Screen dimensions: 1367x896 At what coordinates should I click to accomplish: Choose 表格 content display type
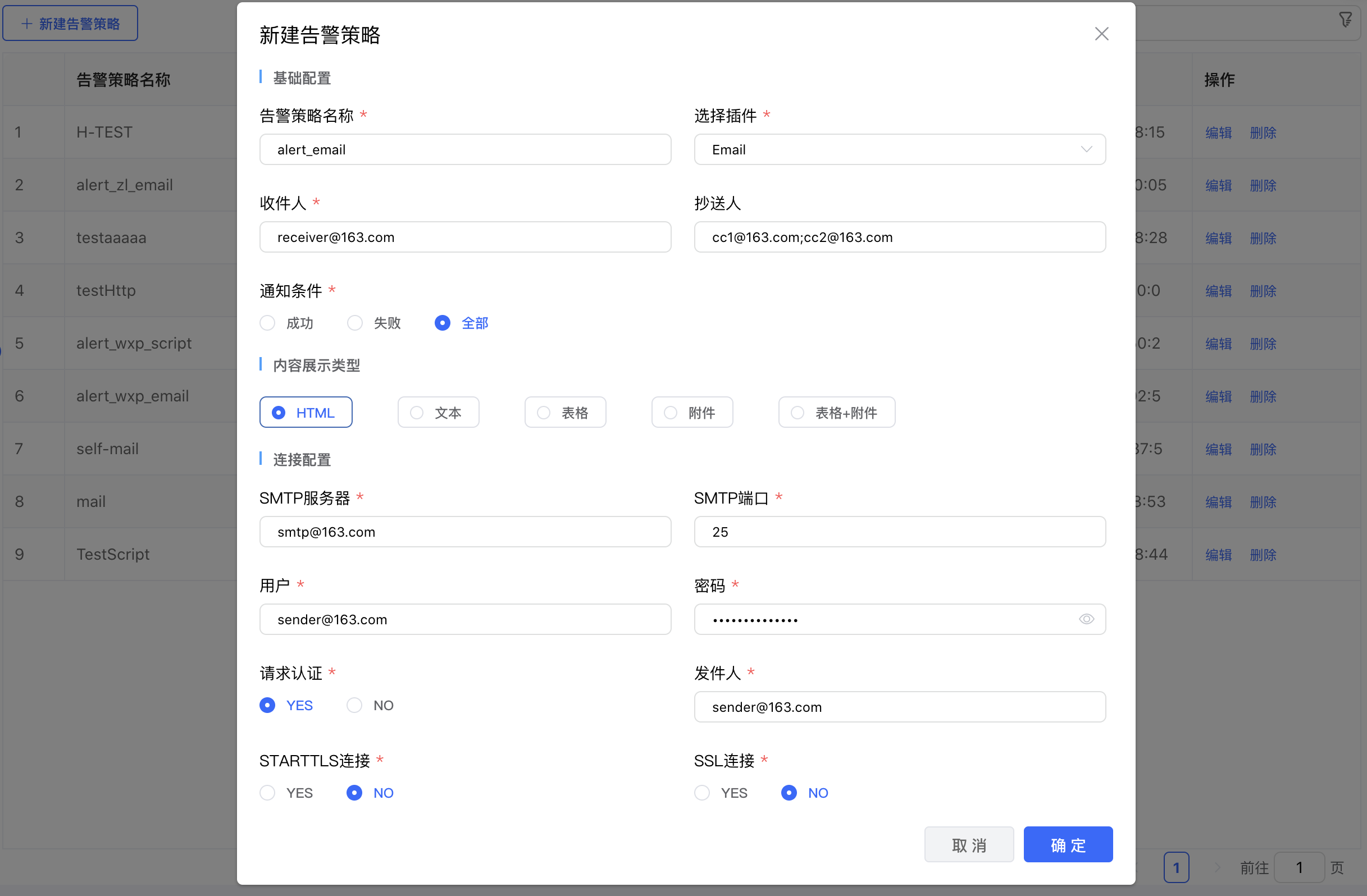(x=565, y=412)
